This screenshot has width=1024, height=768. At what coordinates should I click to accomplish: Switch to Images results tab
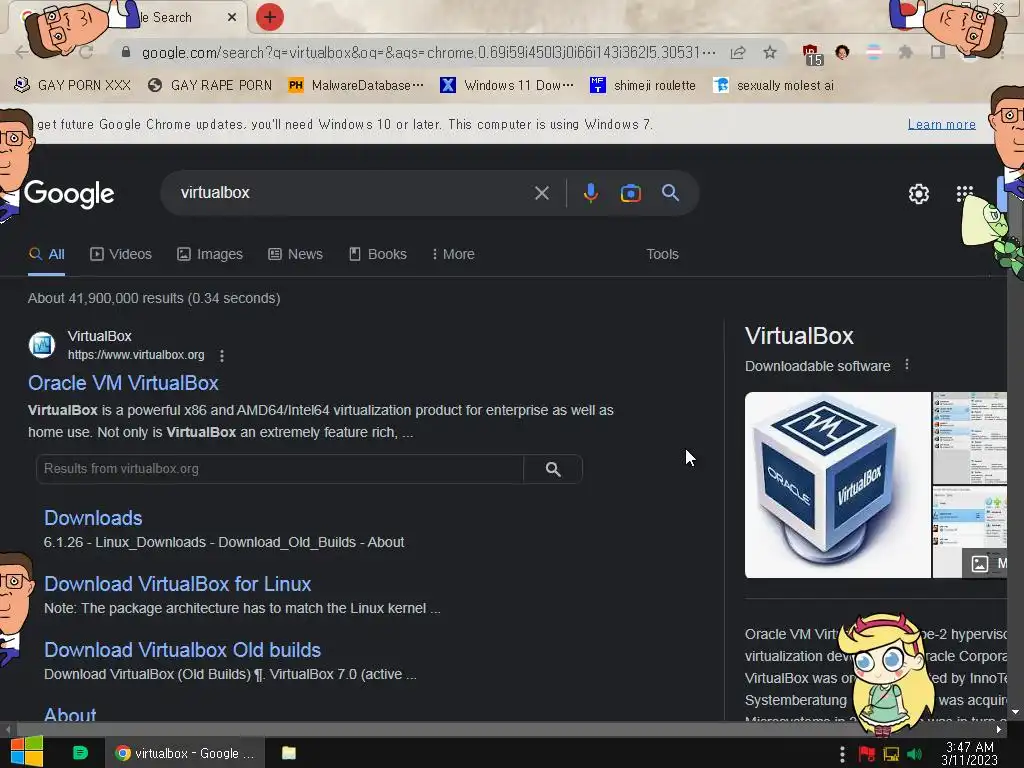210,255
